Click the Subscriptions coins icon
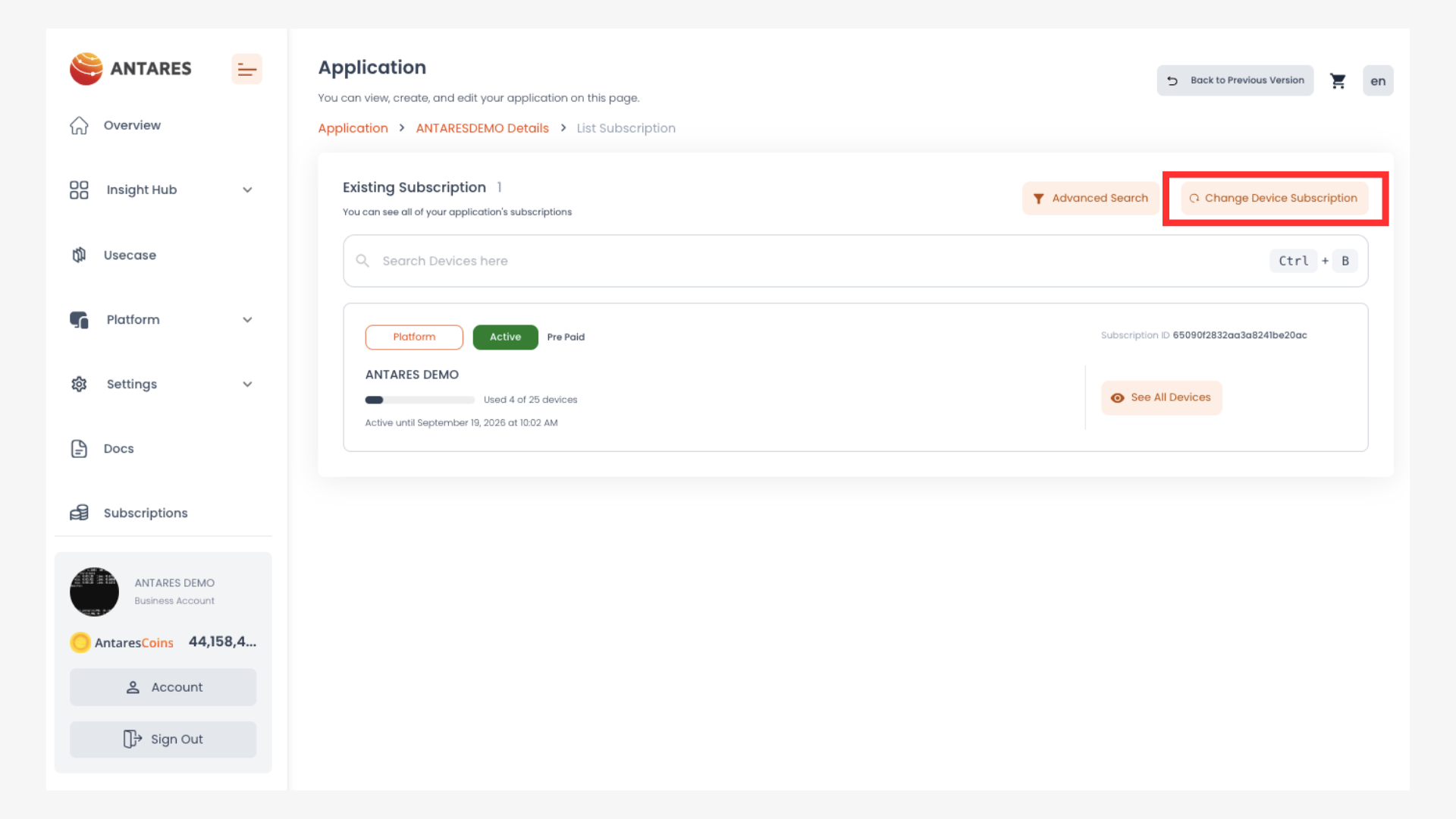Image resolution: width=1456 pixels, height=819 pixels. (x=79, y=513)
